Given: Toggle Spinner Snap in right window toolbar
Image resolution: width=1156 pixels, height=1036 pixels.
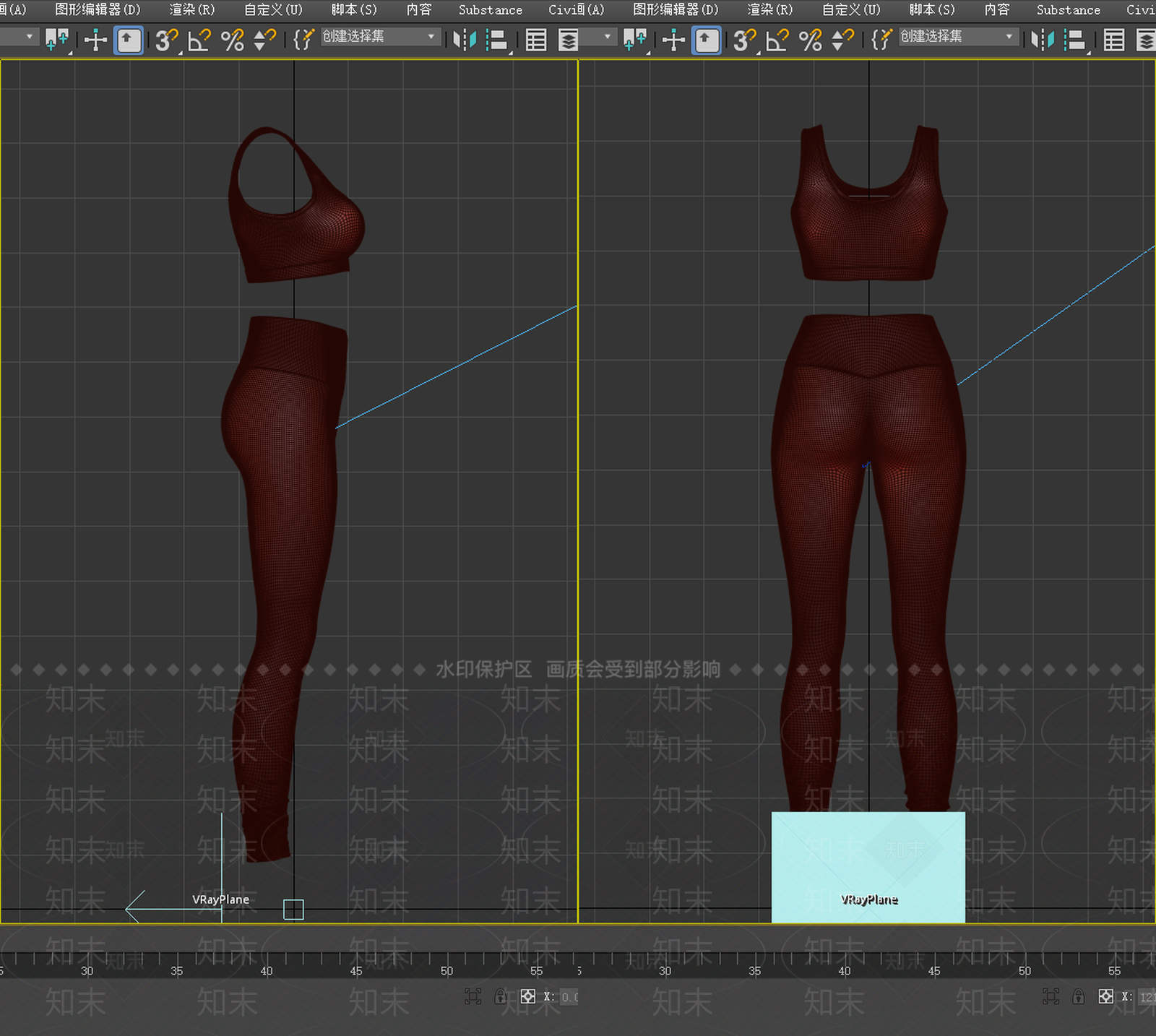Looking at the screenshot, I should point(843,40).
